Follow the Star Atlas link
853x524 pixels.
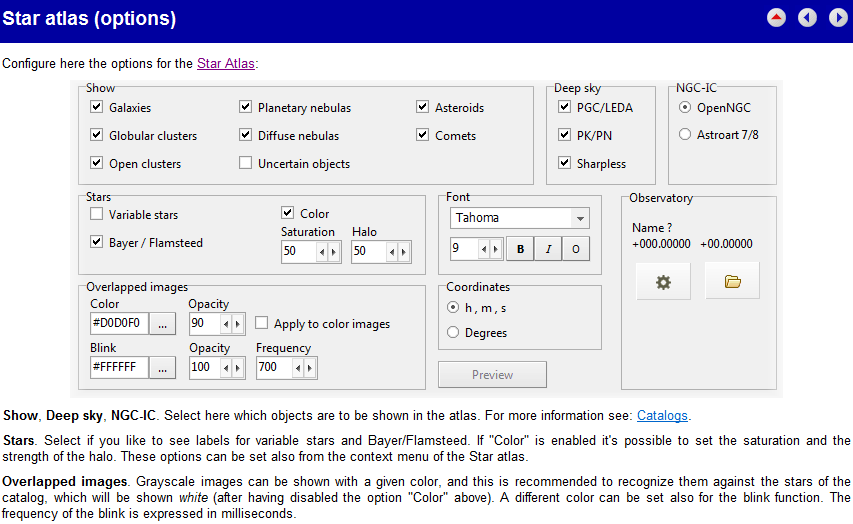pos(226,64)
